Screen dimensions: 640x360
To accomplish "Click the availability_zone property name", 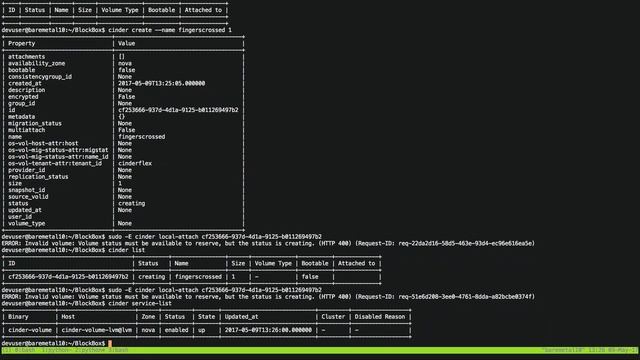I will (x=37, y=64).
